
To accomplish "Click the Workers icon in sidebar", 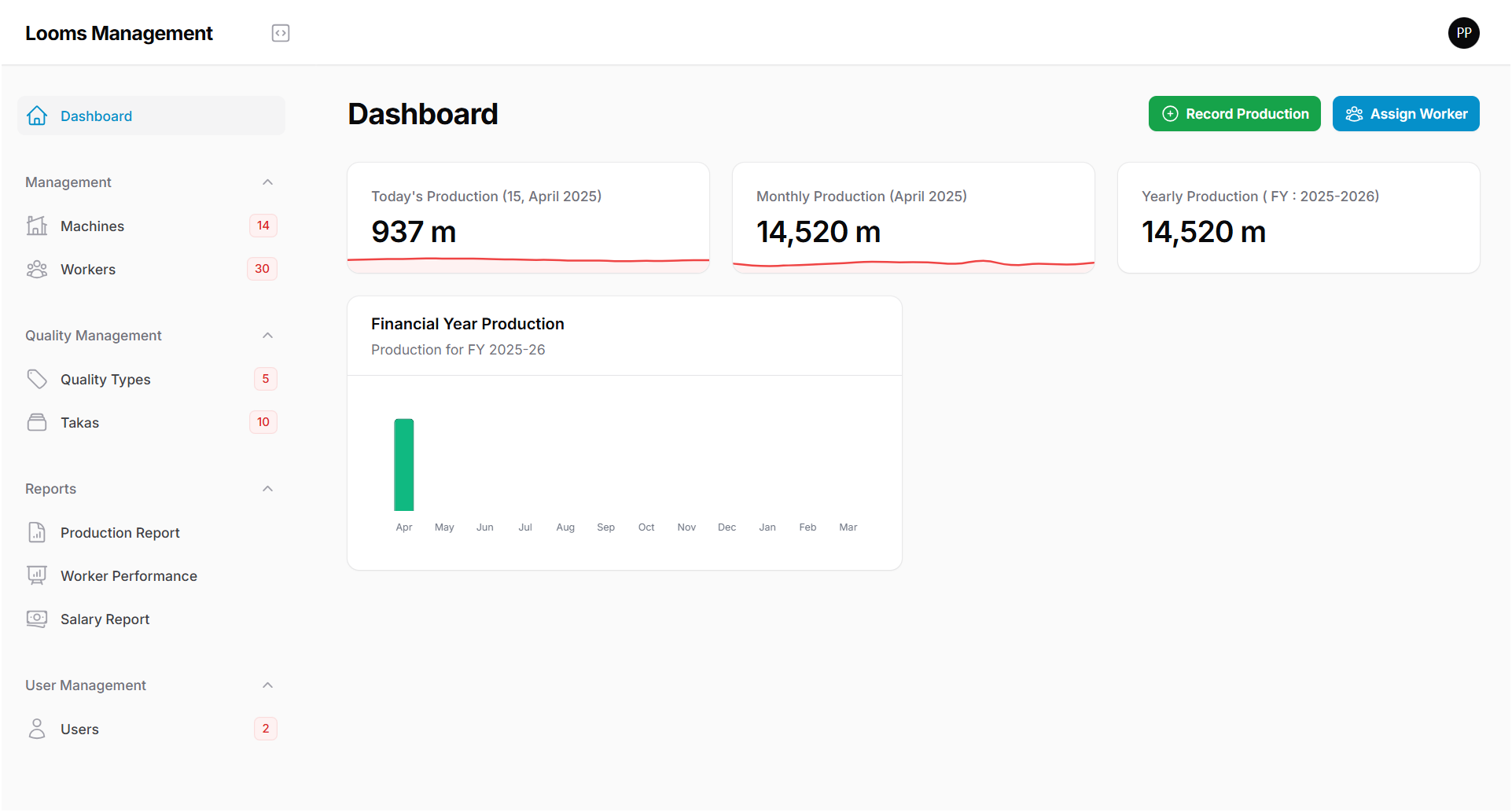I will pos(37,269).
